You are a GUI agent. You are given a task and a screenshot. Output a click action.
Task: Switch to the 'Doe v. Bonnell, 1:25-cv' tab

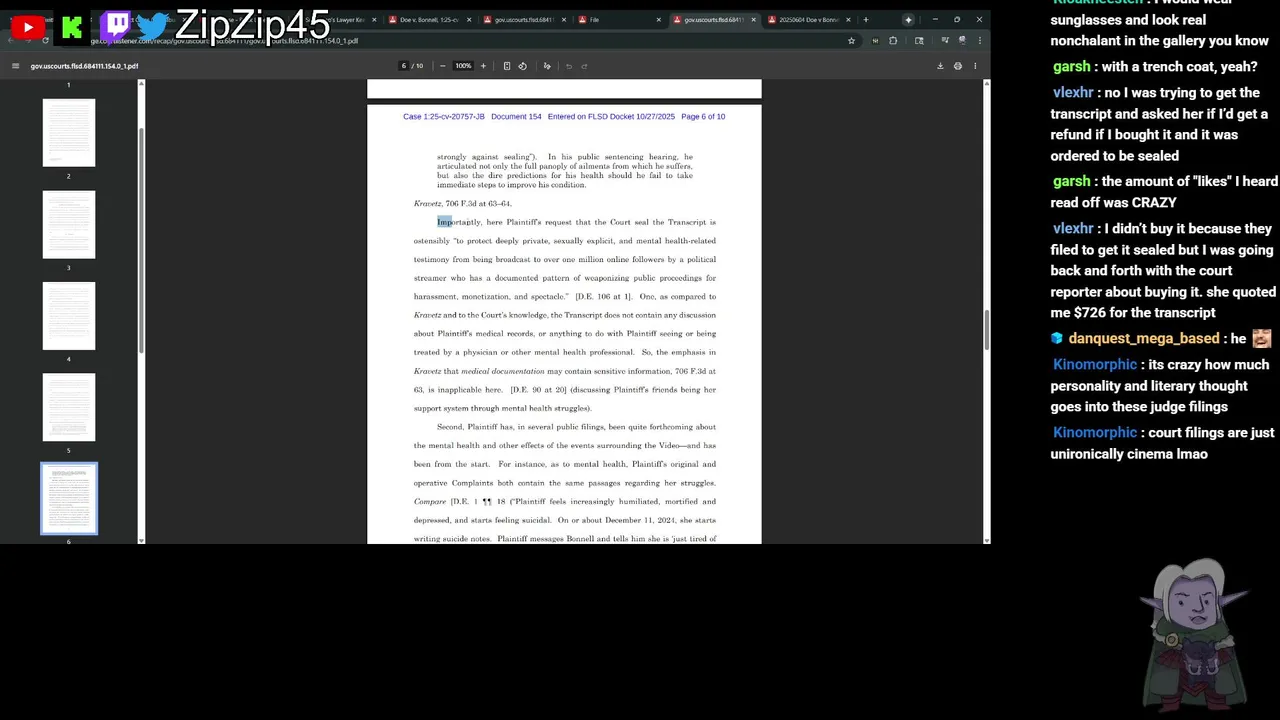429,20
